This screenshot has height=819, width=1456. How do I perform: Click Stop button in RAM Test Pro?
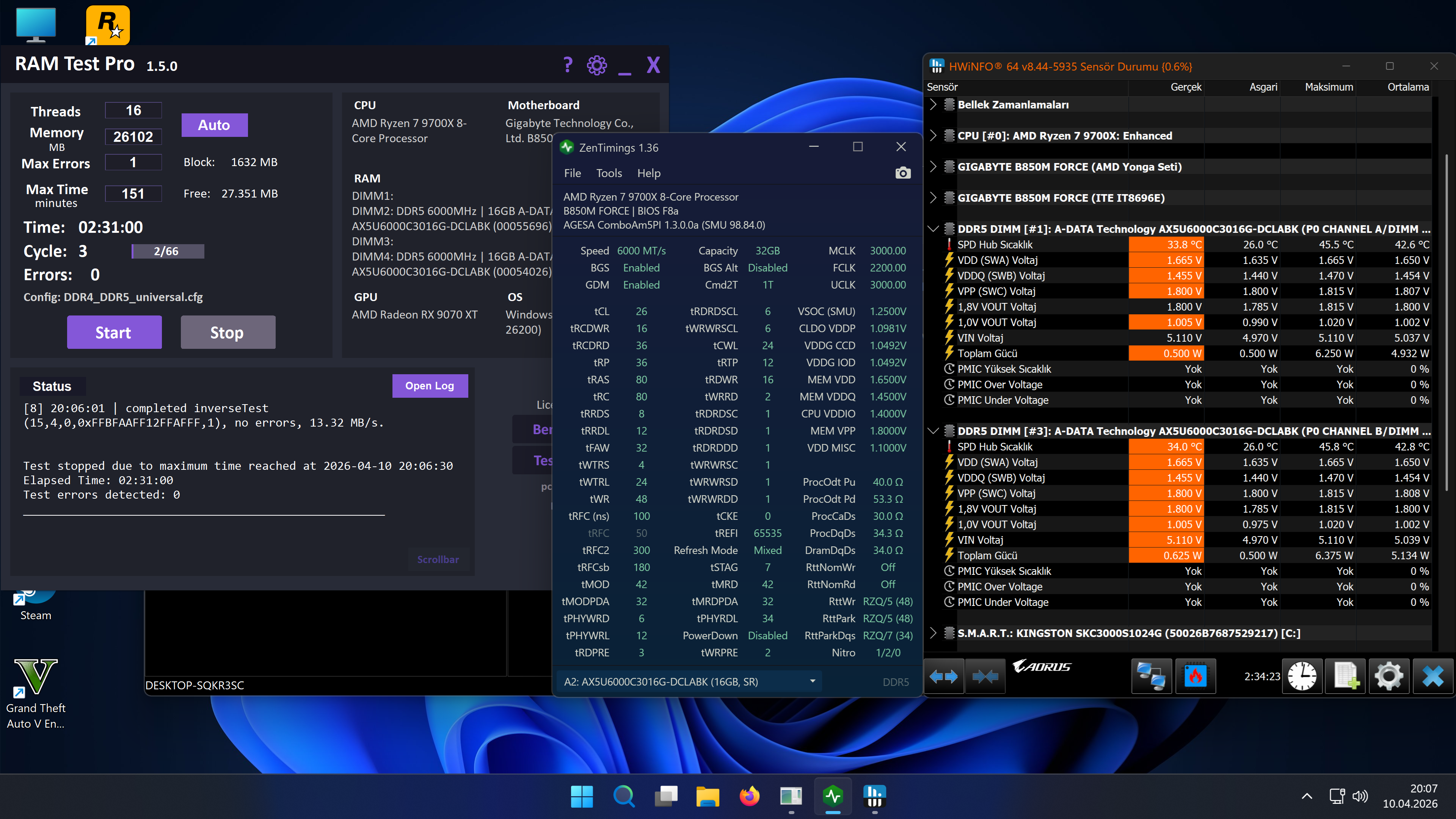coord(228,333)
